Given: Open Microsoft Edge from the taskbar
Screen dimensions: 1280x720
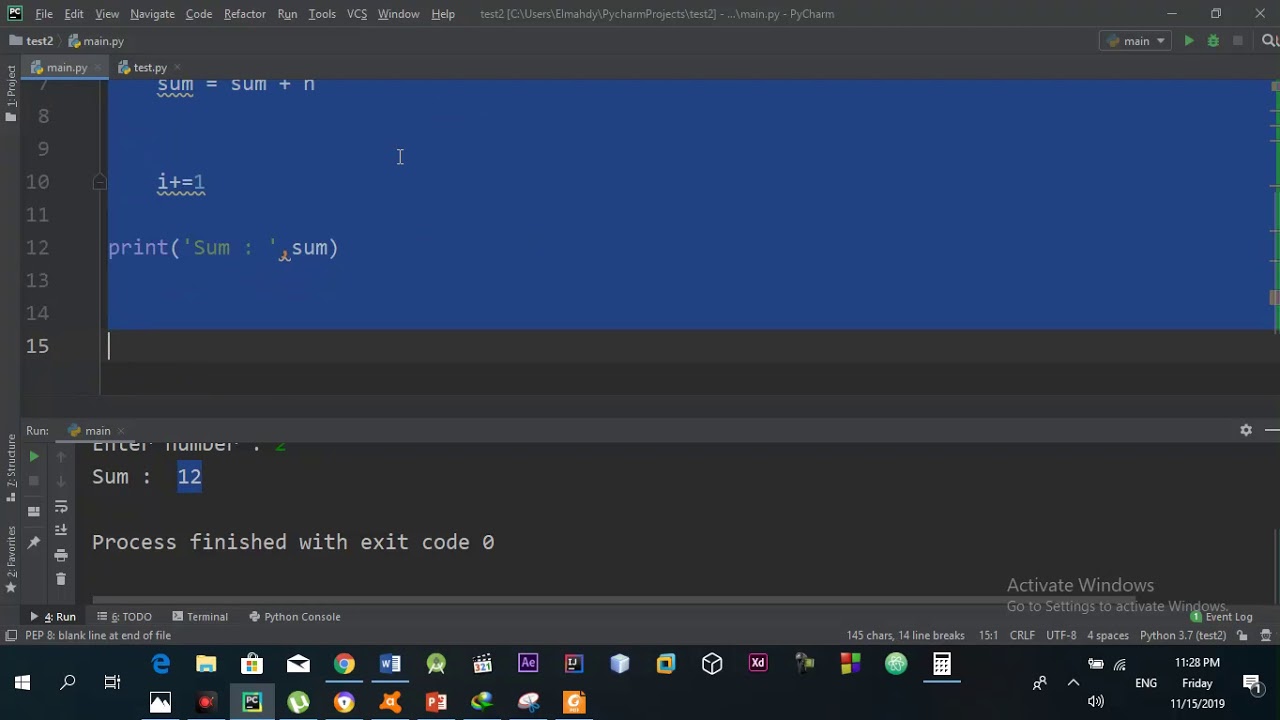Looking at the screenshot, I should pyautogui.click(x=160, y=664).
